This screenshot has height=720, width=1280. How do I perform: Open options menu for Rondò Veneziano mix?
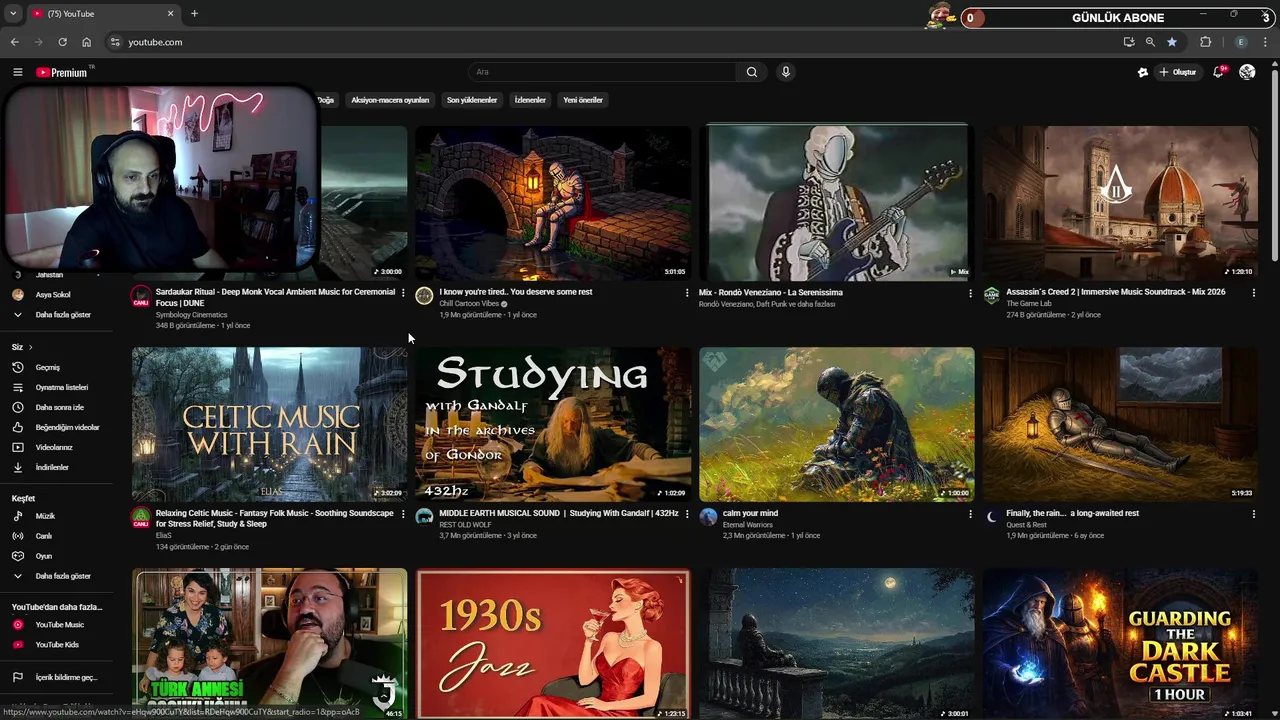click(970, 293)
